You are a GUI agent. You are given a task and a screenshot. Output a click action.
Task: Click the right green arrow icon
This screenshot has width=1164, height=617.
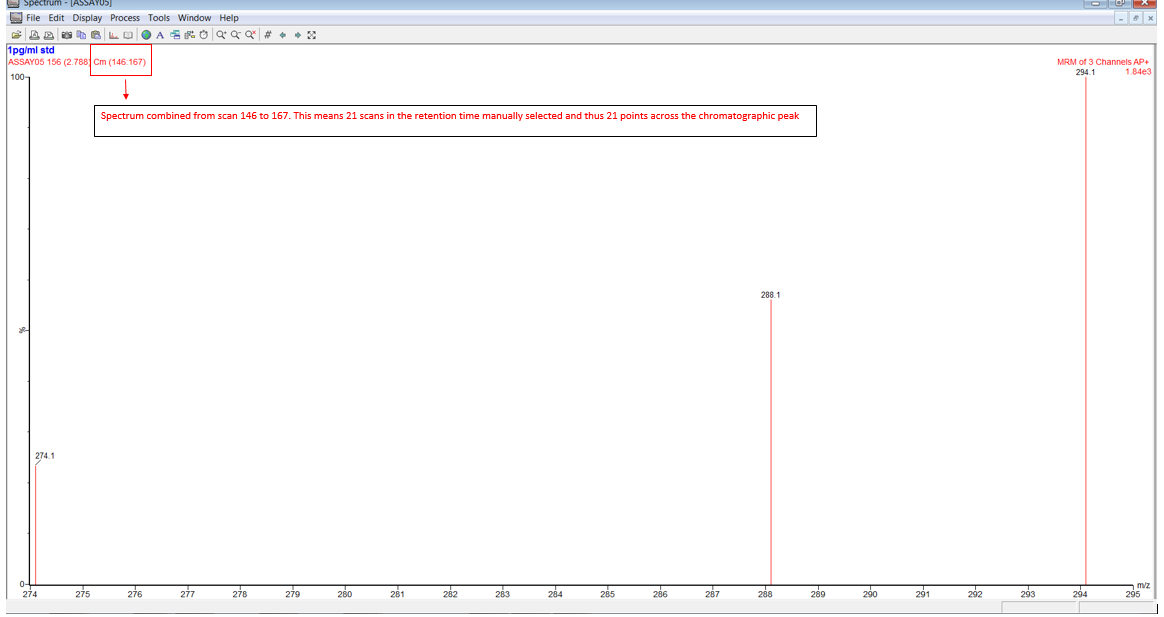297,35
